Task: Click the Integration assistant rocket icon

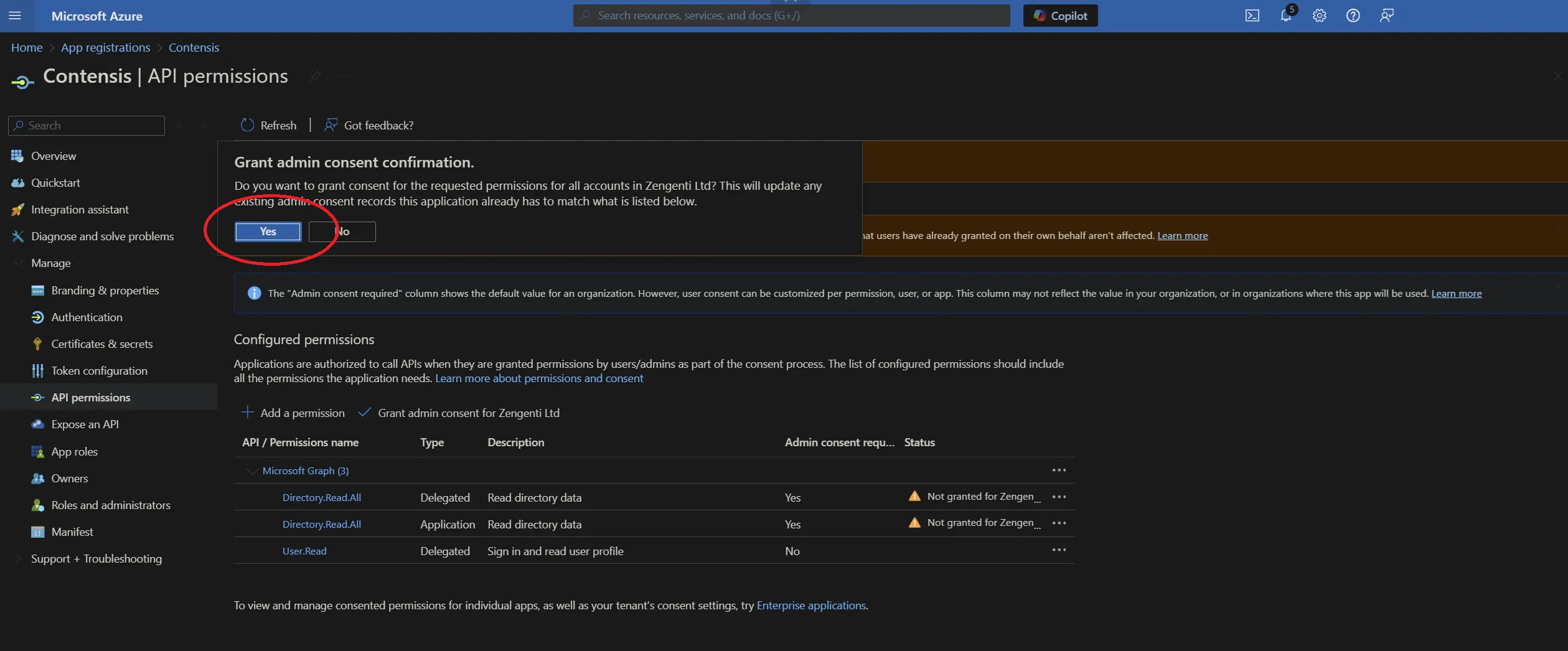Action: point(17,210)
